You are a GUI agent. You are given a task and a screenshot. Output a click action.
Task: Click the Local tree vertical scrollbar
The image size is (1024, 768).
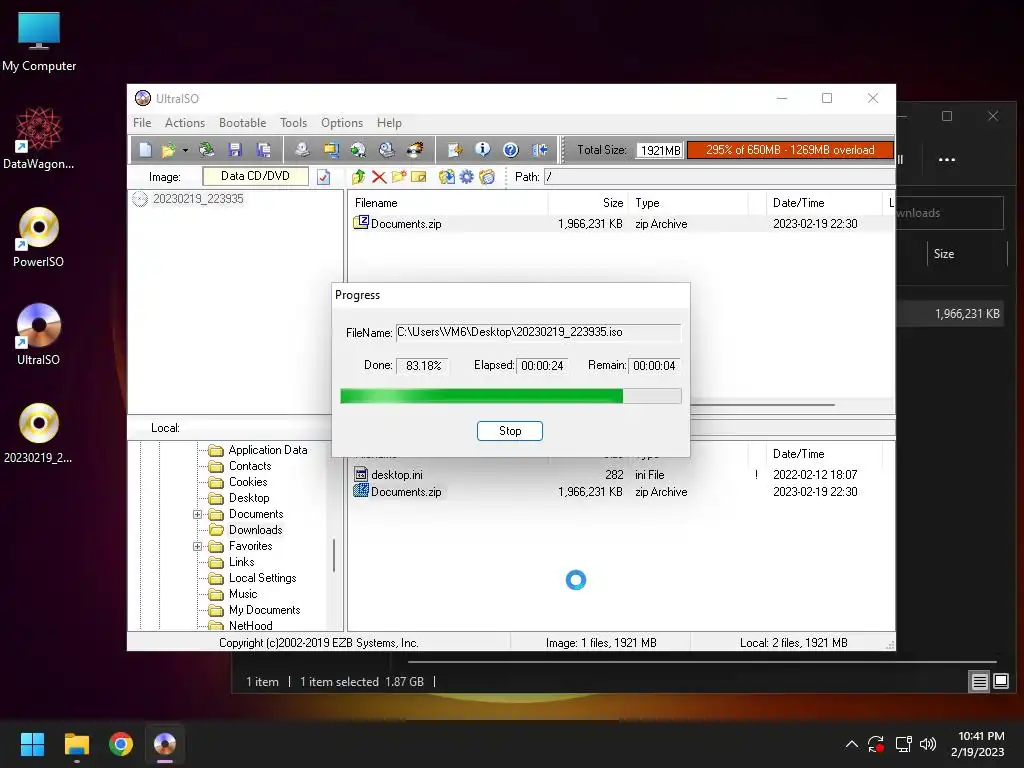334,555
